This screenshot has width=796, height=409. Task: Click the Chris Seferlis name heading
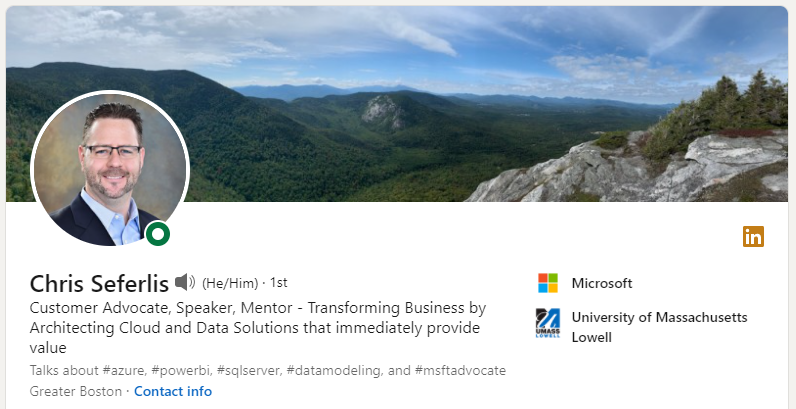tap(99, 283)
